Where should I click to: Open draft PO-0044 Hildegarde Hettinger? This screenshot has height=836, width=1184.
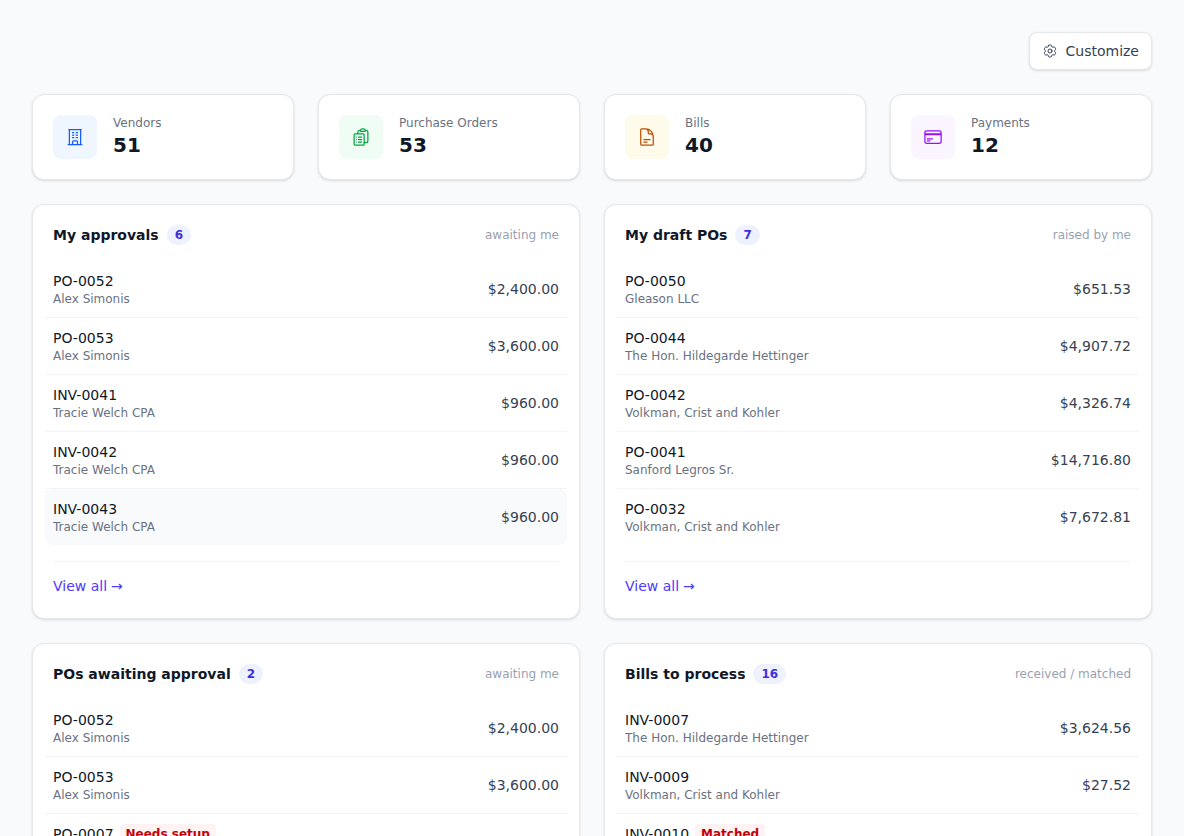coord(878,346)
